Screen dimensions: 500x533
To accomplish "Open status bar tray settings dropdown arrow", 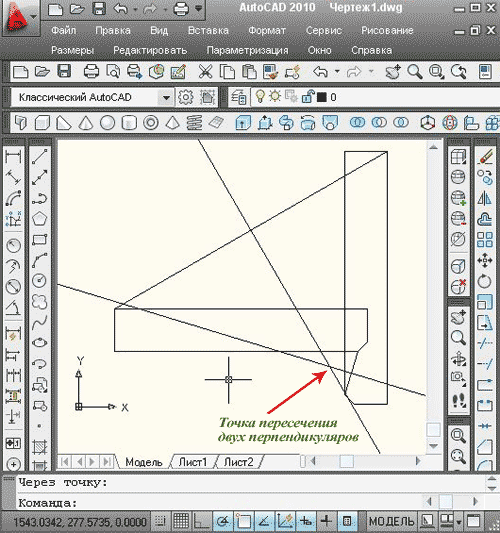I will 460,521.
